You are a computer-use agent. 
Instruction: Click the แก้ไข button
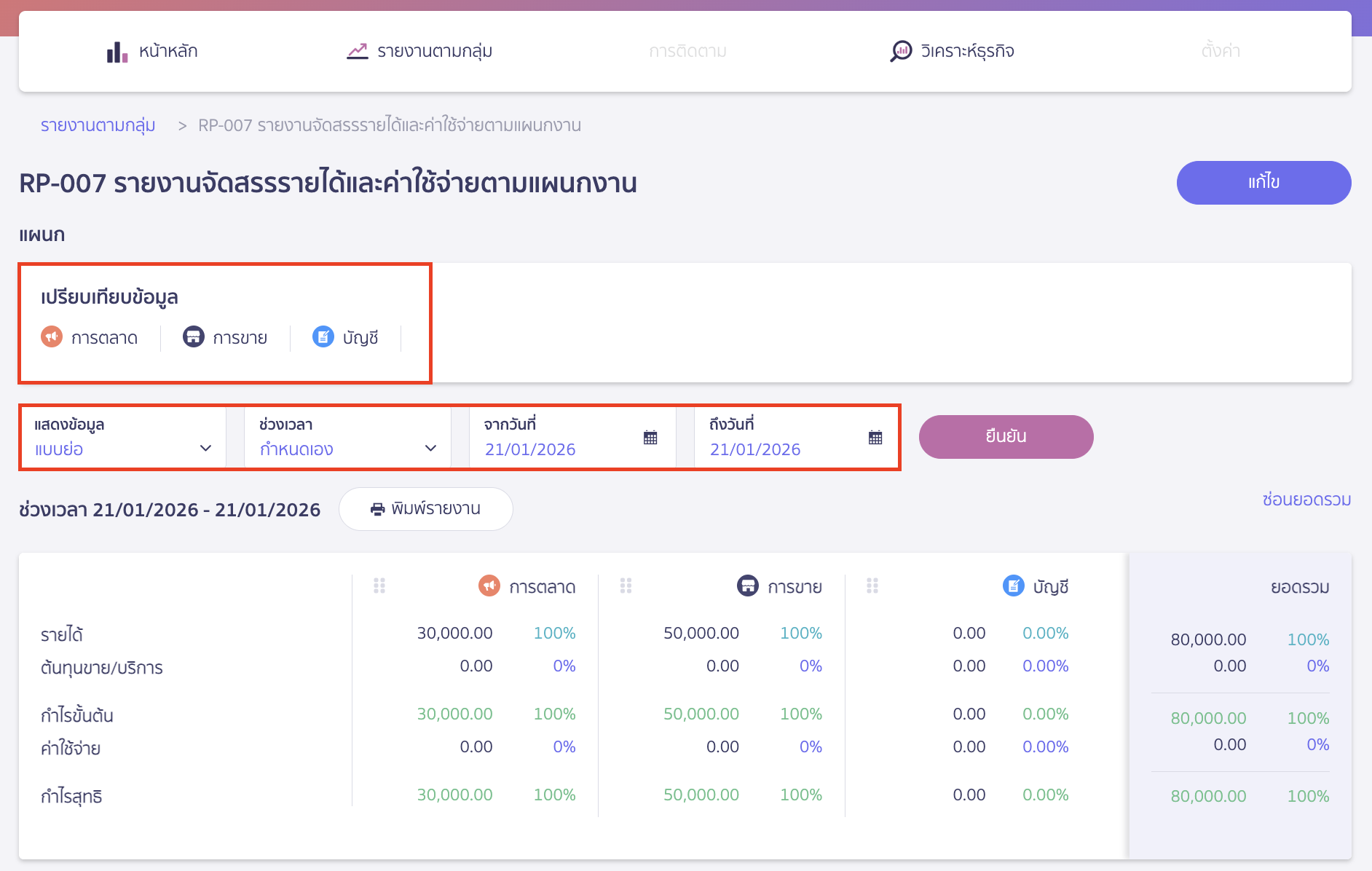tap(1263, 183)
